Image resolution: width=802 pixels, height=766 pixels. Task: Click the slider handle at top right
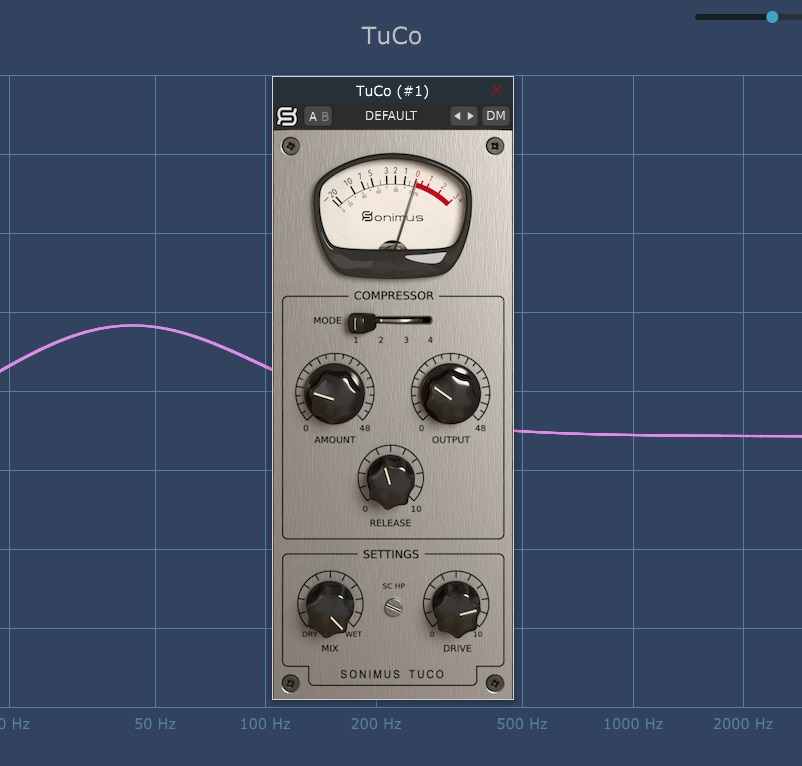coord(772,17)
